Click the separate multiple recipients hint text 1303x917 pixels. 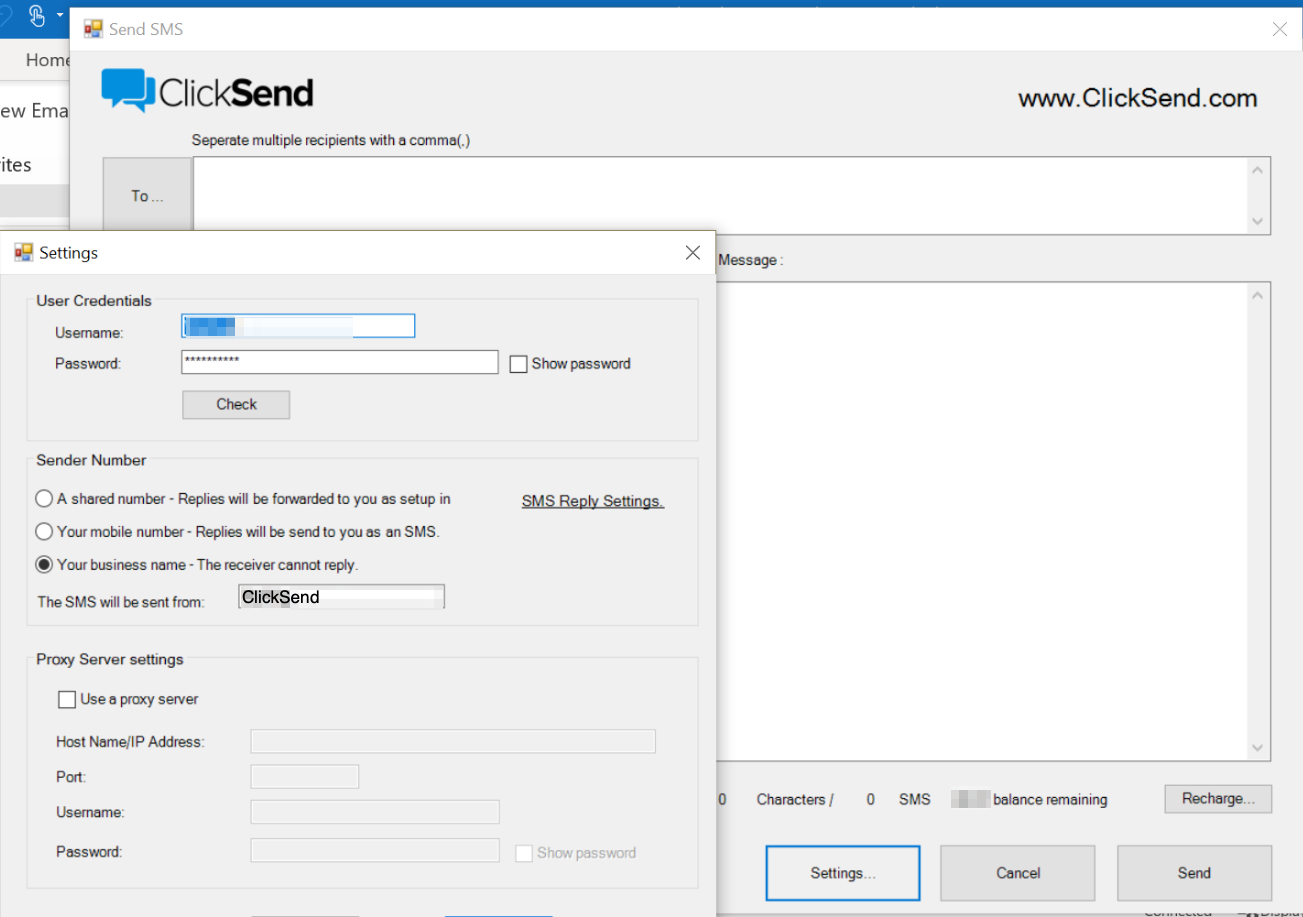pos(331,140)
